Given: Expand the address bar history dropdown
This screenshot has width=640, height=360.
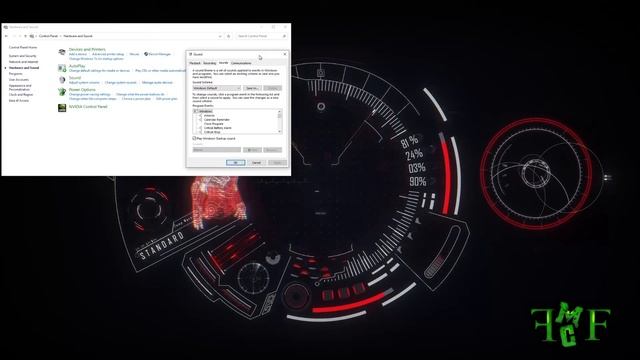Looking at the screenshot, I should tap(220, 36).
